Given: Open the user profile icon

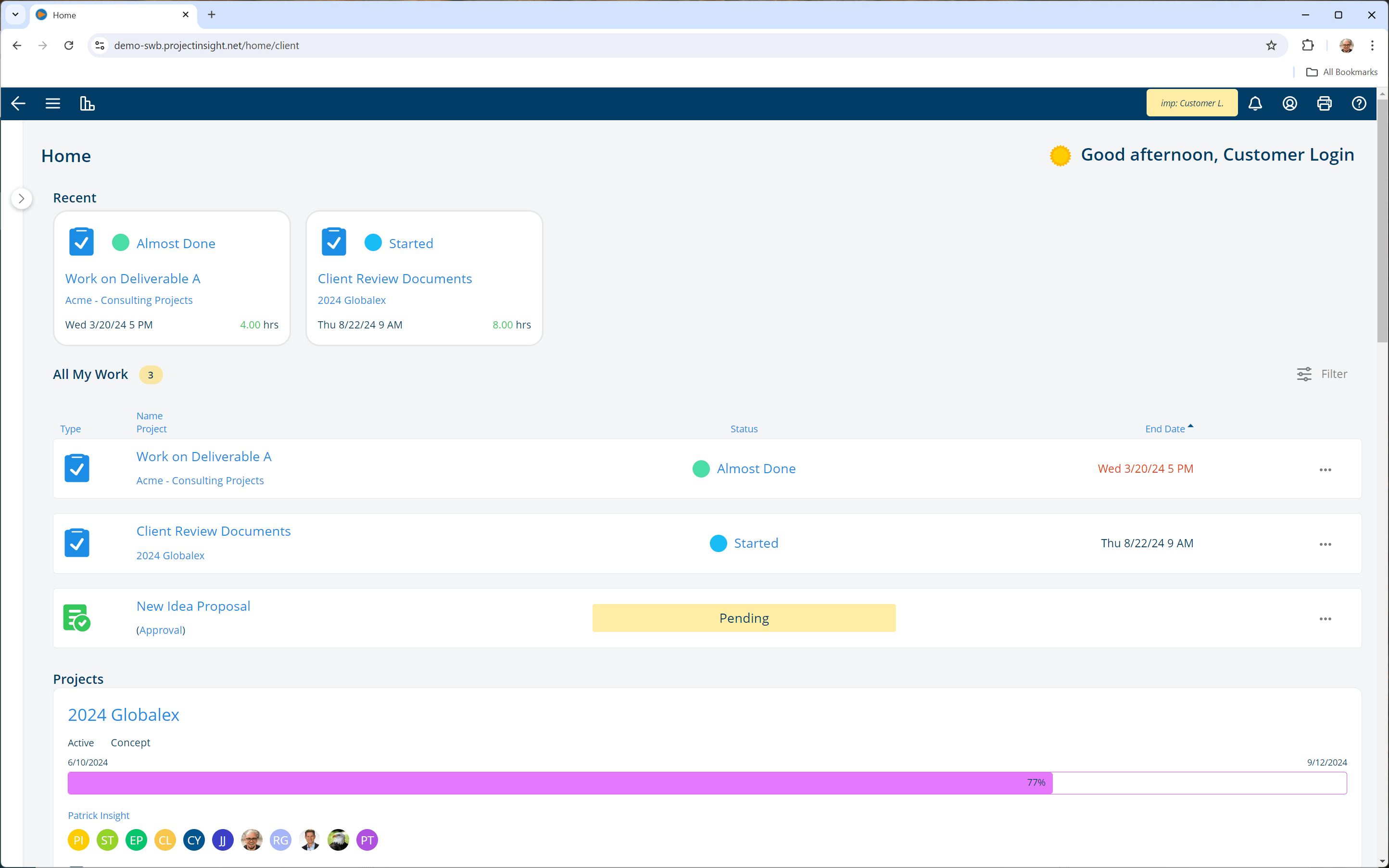Looking at the screenshot, I should click(x=1290, y=103).
